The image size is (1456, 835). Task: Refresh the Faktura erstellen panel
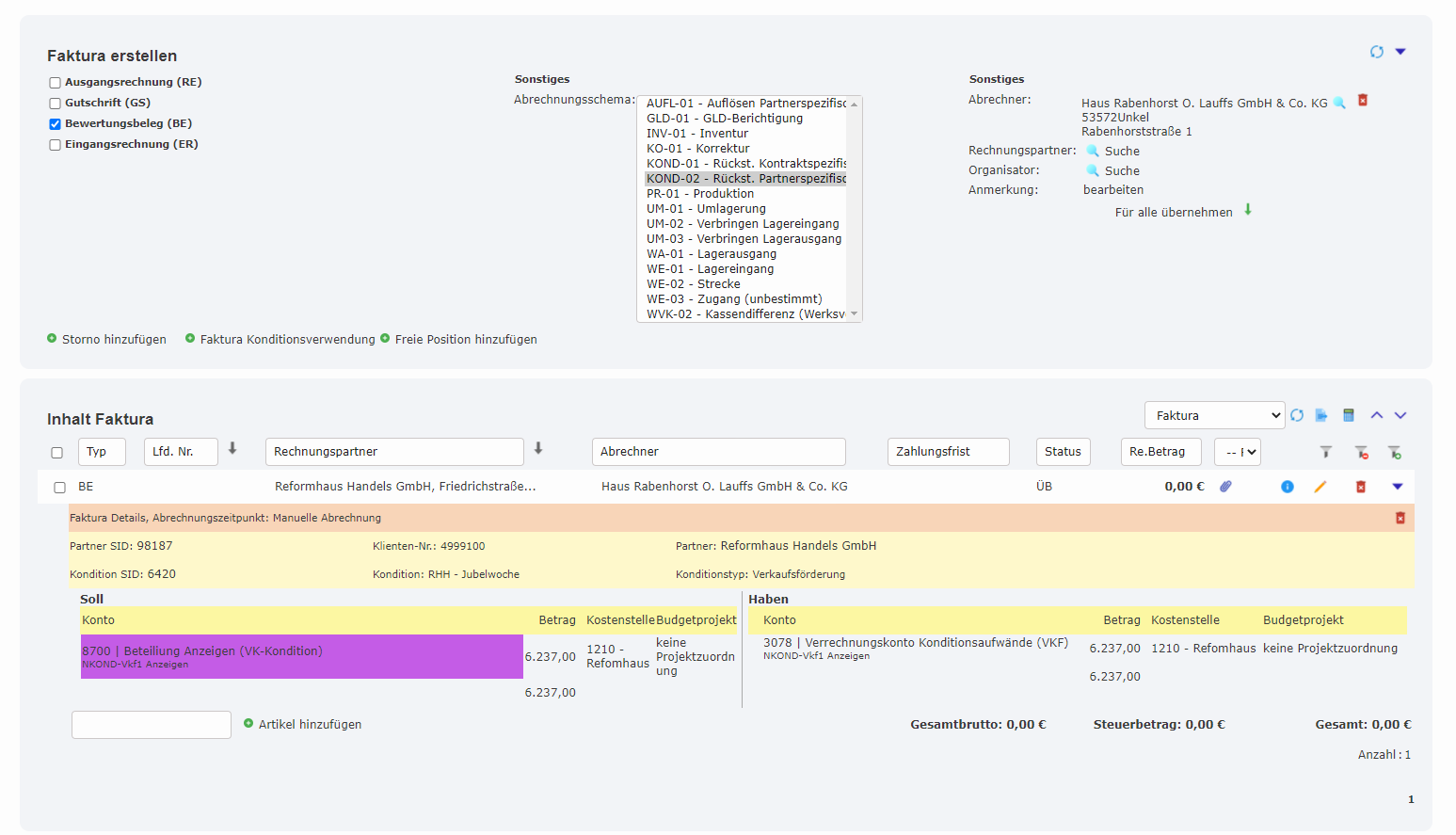tap(1376, 52)
